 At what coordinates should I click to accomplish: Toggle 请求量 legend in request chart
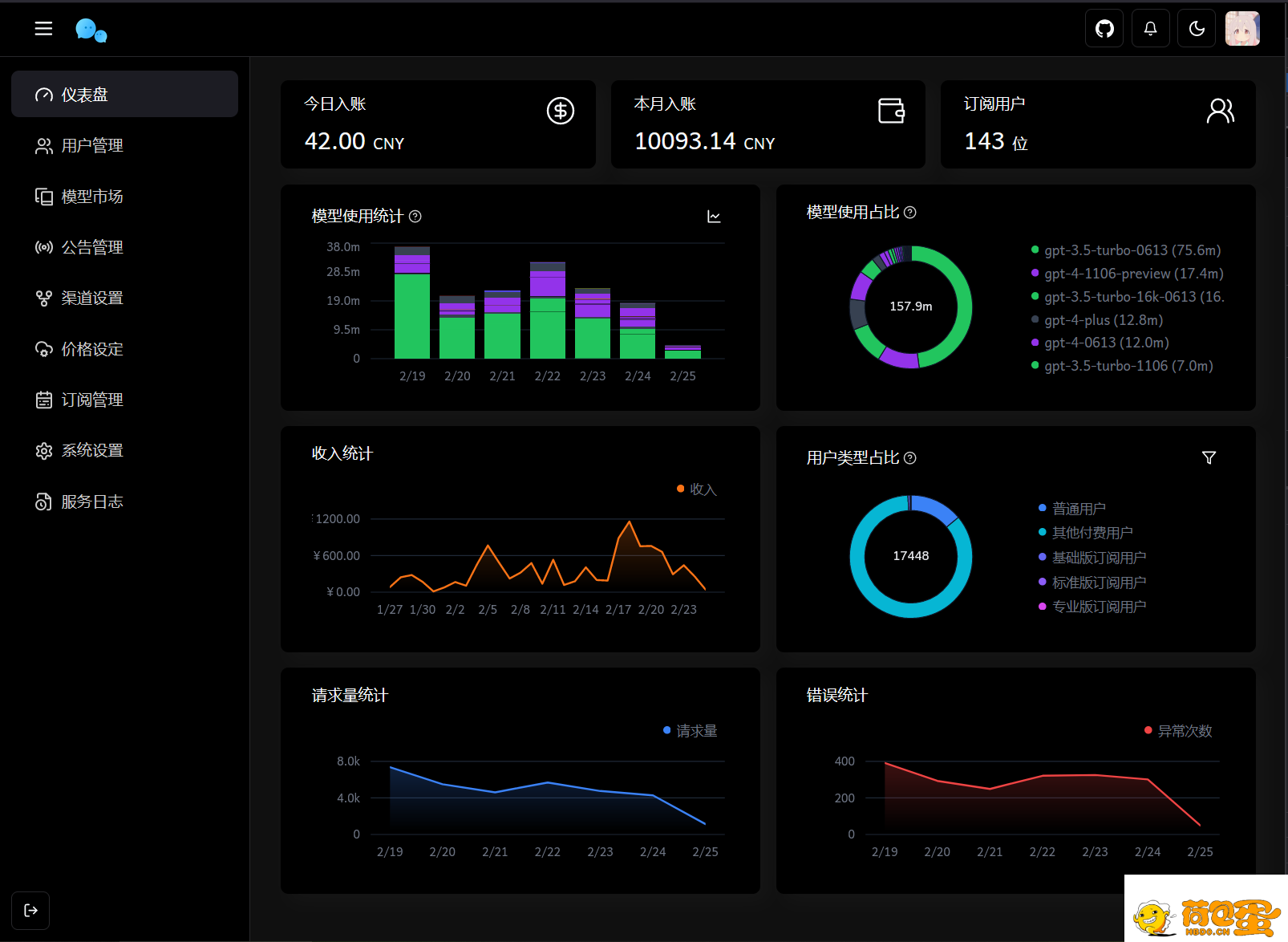click(x=691, y=731)
